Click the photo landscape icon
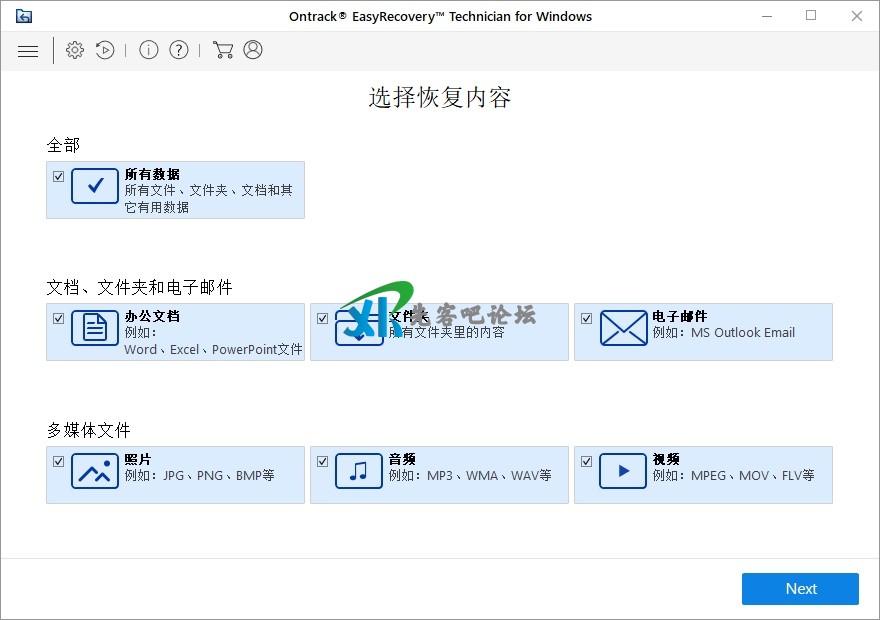880x620 pixels. point(95,471)
